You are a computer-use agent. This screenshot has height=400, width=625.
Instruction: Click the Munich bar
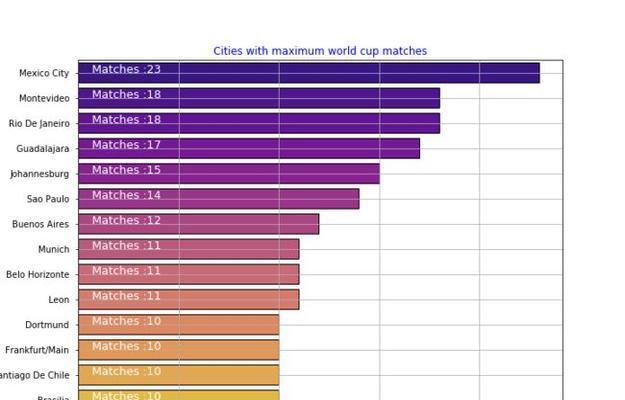(189, 249)
